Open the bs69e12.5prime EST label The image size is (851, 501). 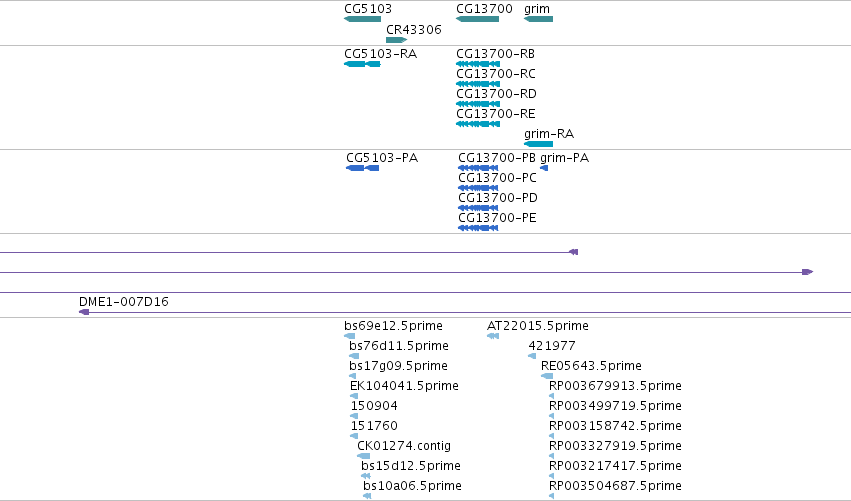393,326
